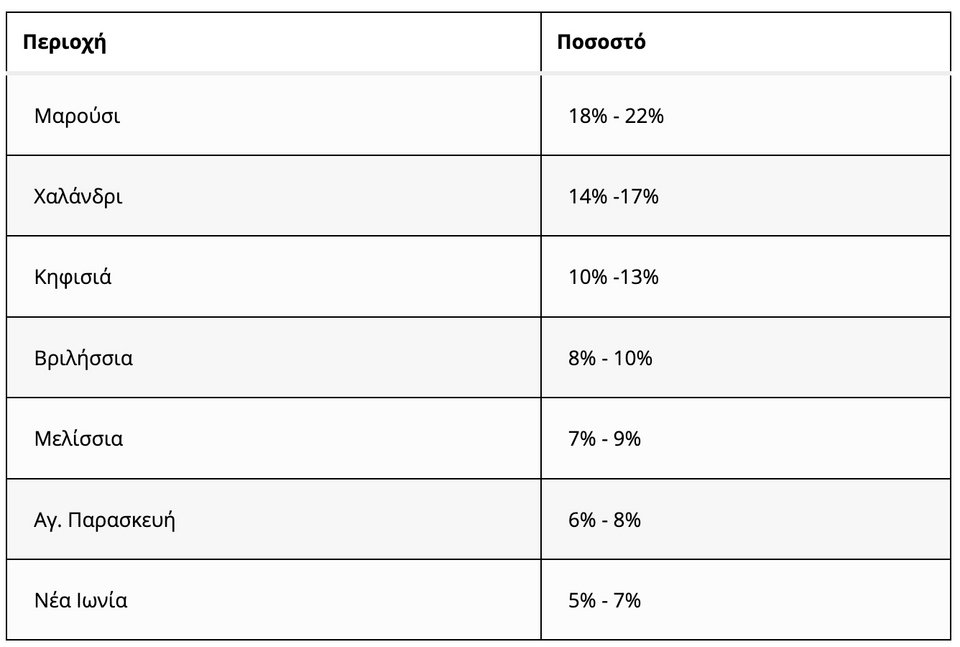
Task: Click the Βριλήσσια area cell
Action: pos(83,358)
